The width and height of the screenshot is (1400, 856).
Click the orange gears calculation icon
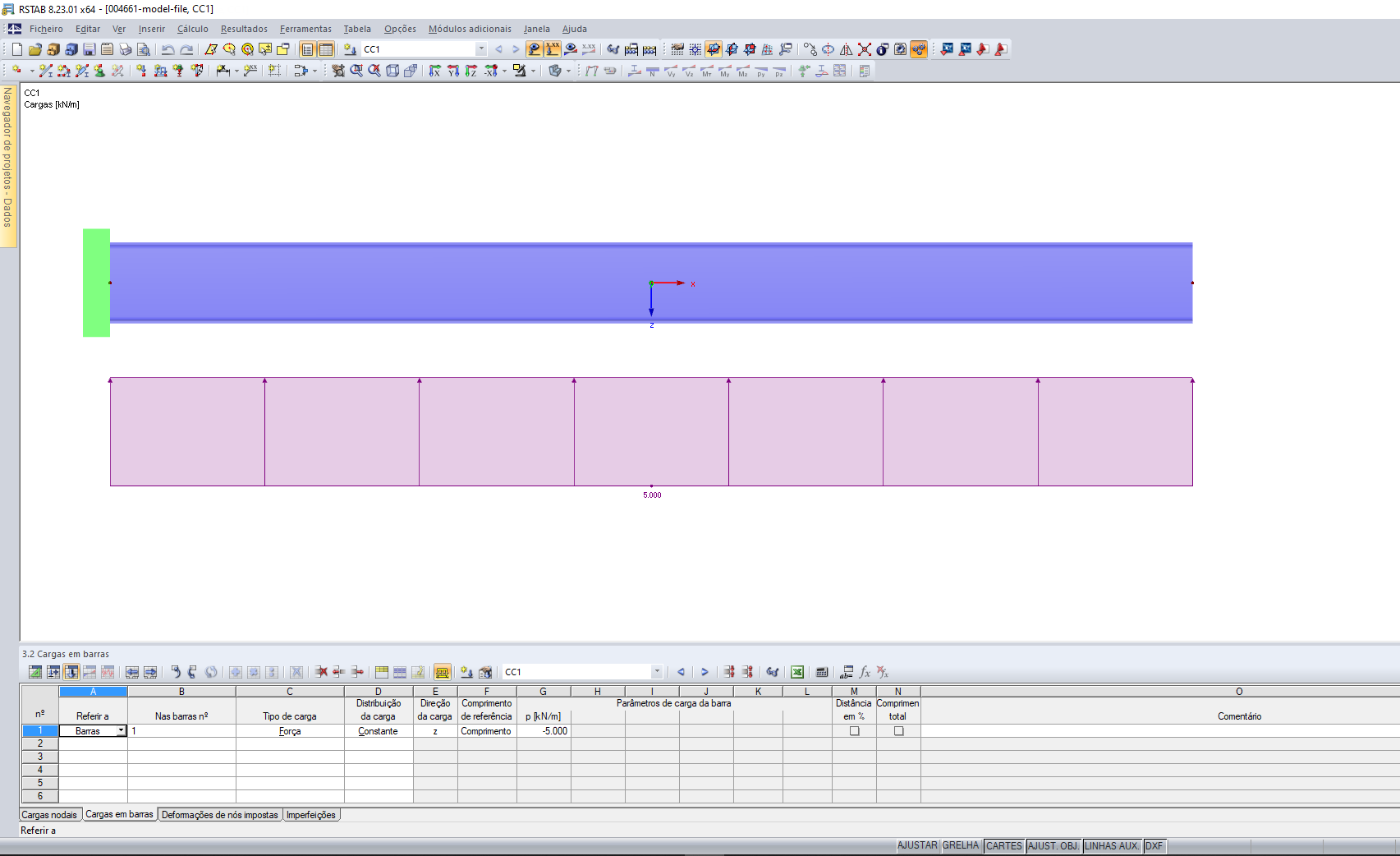pos(919,49)
